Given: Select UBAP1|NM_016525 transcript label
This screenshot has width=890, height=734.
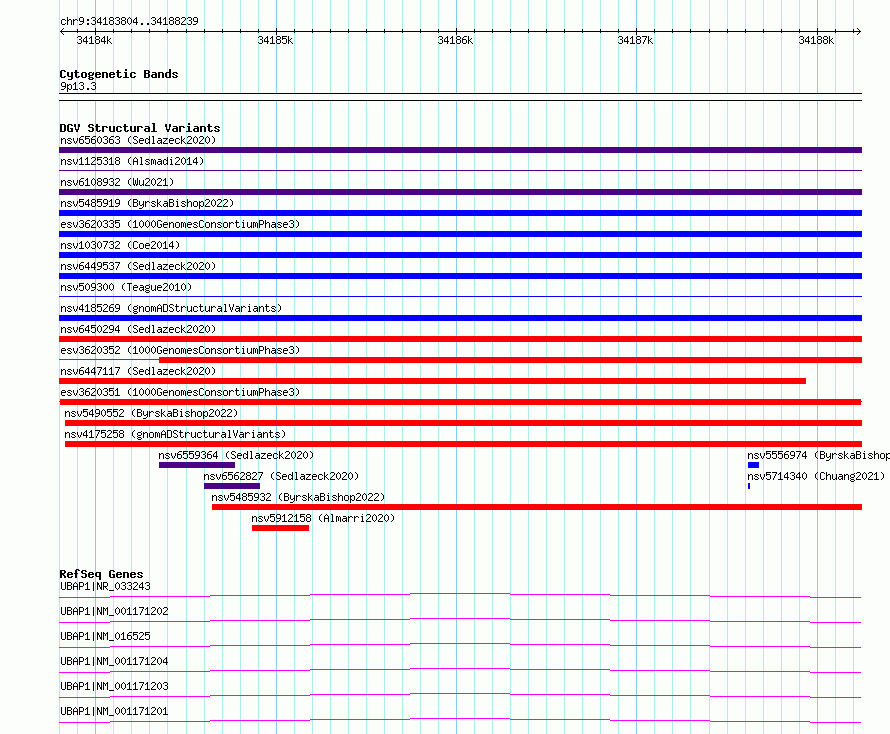Looking at the screenshot, I should pos(105,636).
